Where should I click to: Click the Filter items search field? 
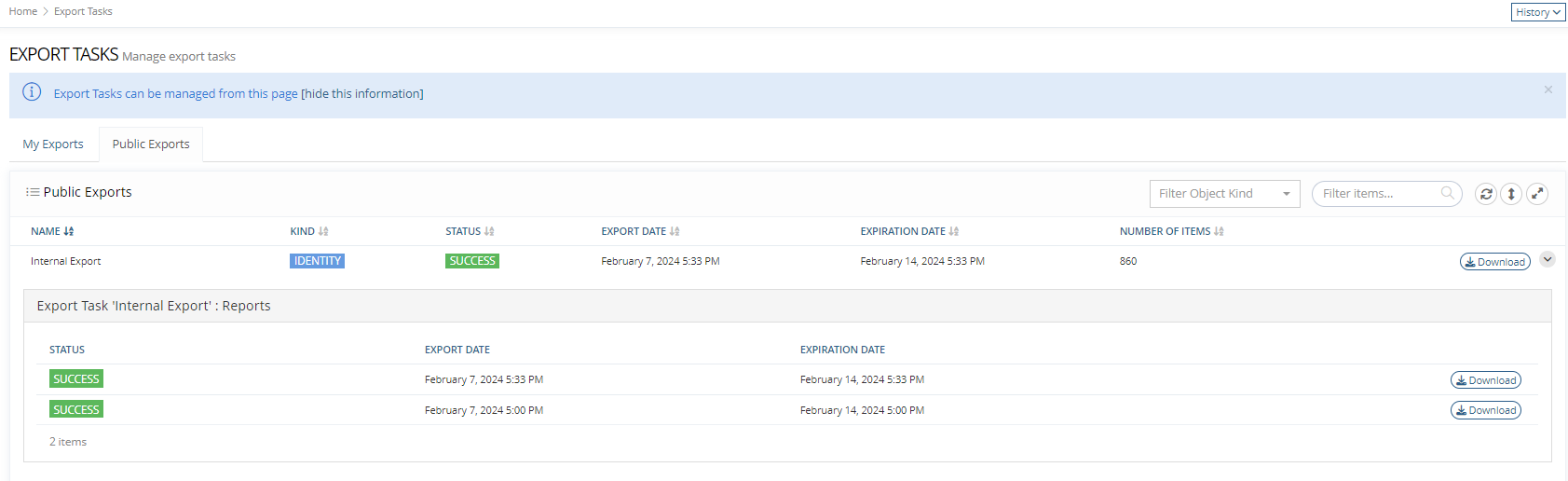[1377, 194]
